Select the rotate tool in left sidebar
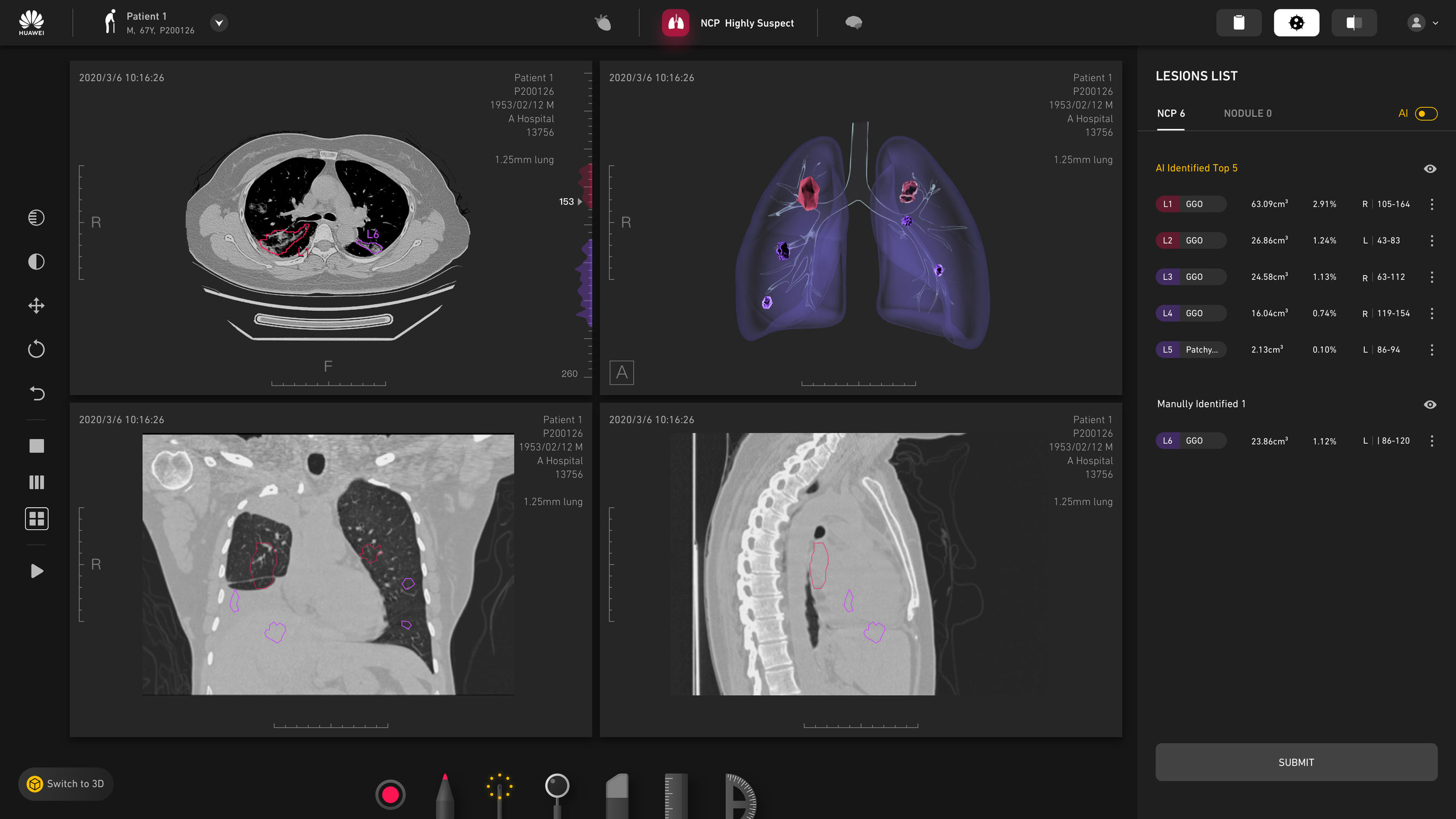 (x=36, y=349)
